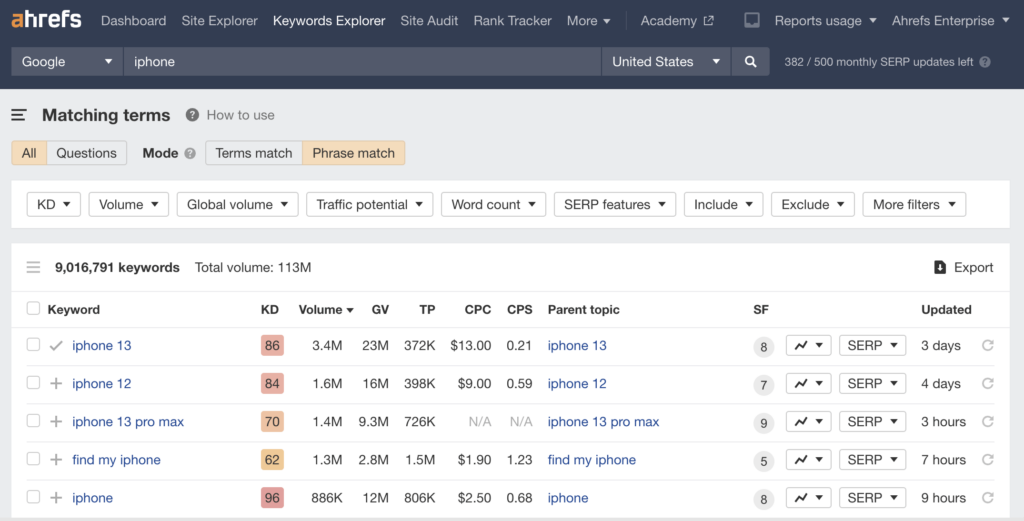Open the Word count filter dropdown
This screenshot has width=1024, height=521.
pos(494,204)
